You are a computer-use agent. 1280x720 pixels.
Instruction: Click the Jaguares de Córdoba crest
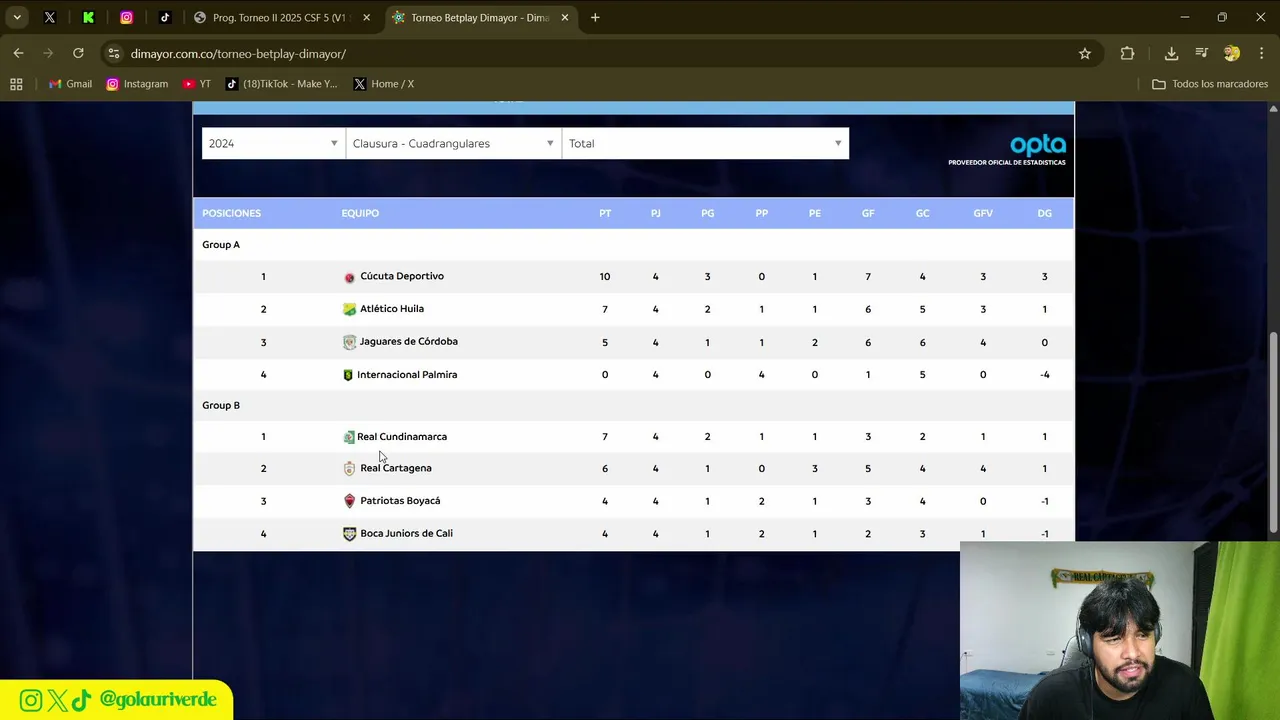[x=349, y=342]
